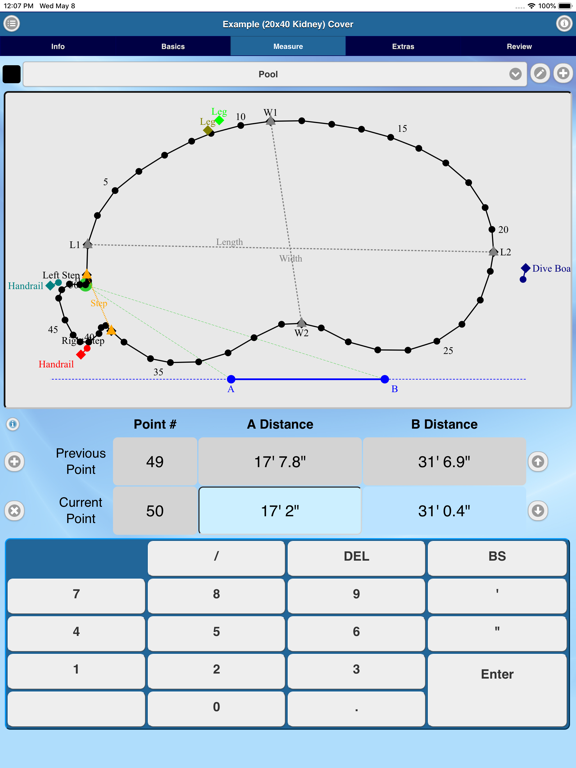The width and height of the screenshot is (576, 768).
Task: Tap the decimal point key
Action: 356,708
